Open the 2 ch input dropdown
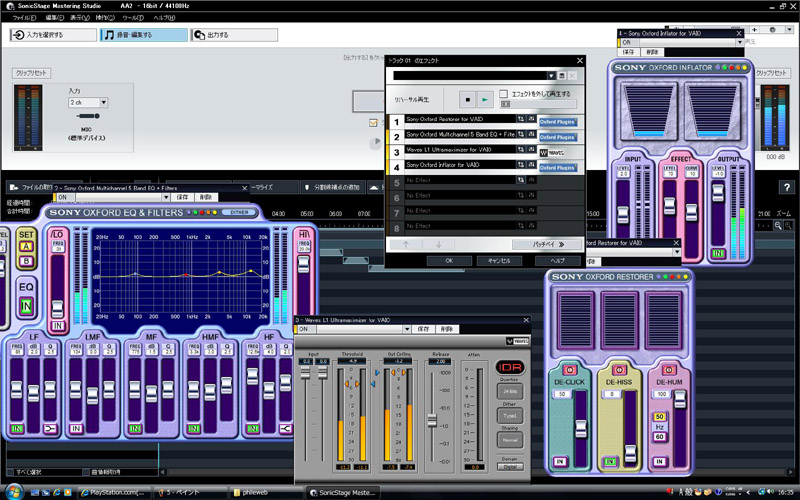The width and height of the screenshot is (800, 500). pos(88,102)
